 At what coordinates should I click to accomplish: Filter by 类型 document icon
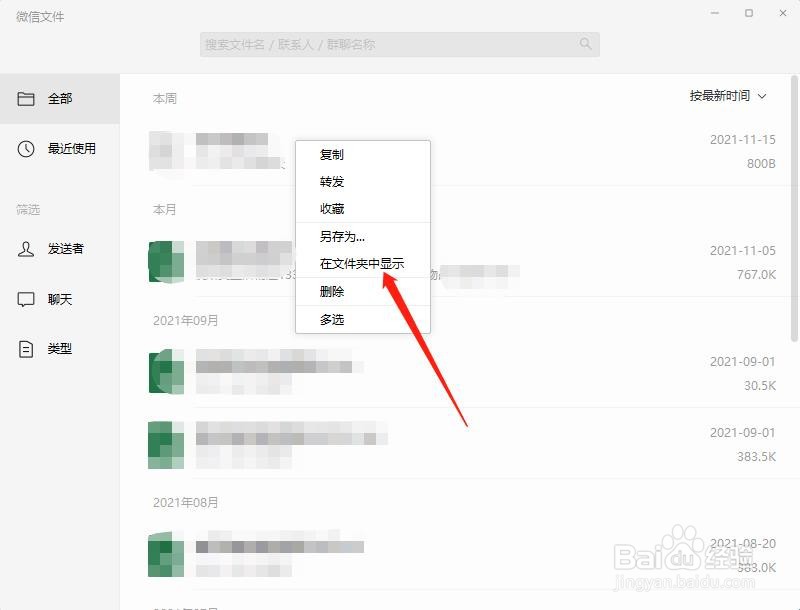click(x=26, y=349)
